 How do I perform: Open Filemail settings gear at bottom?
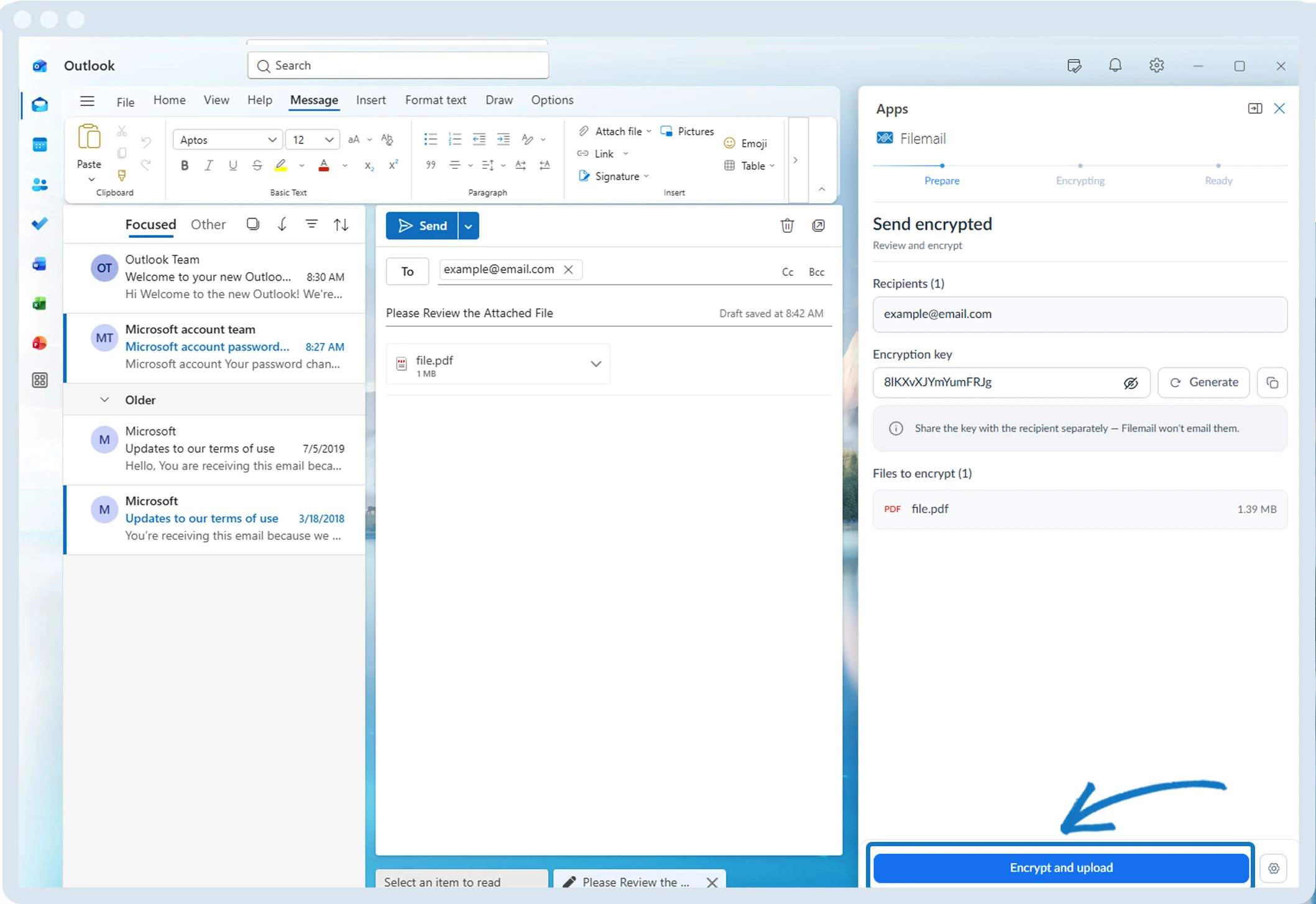[1274, 868]
